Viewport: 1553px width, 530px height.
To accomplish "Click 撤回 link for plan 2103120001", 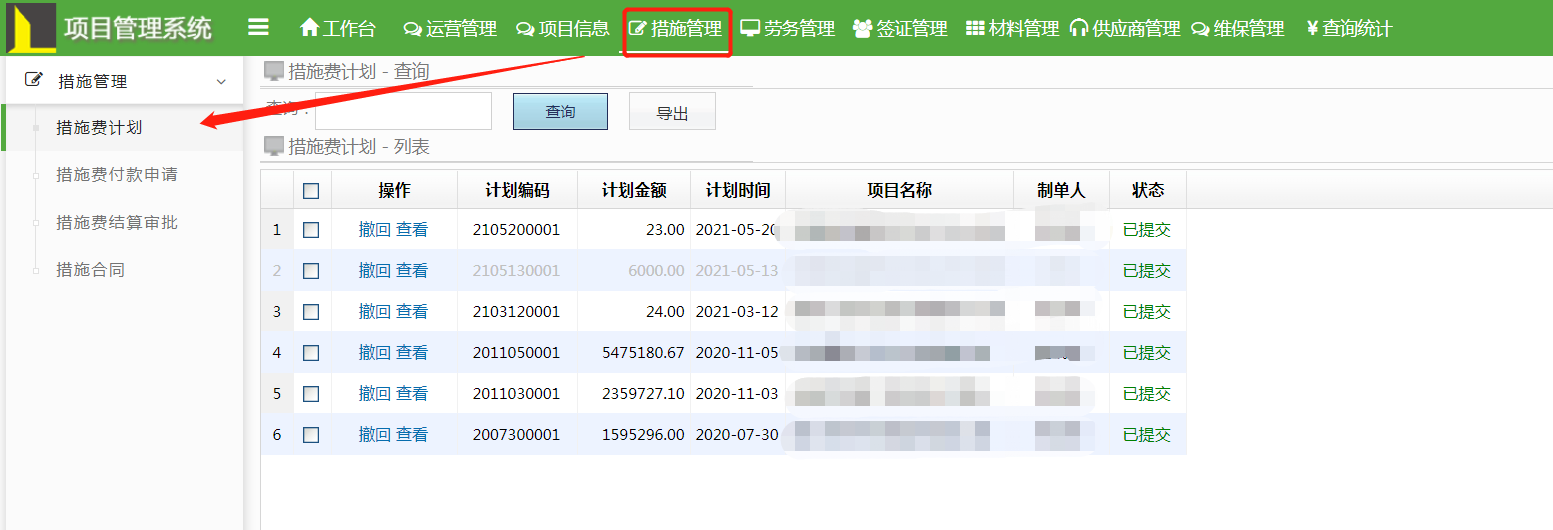I will [x=374, y=312].
